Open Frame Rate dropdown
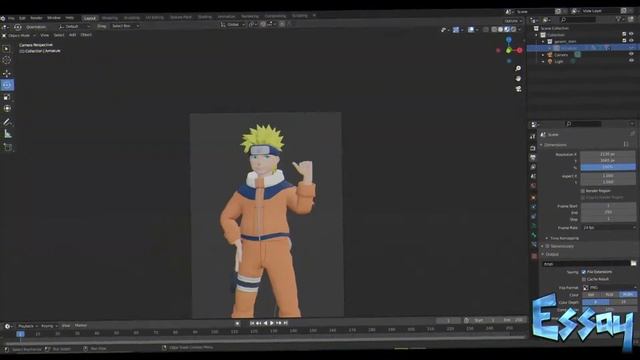The image size is (640, 360). pos(609,228)
